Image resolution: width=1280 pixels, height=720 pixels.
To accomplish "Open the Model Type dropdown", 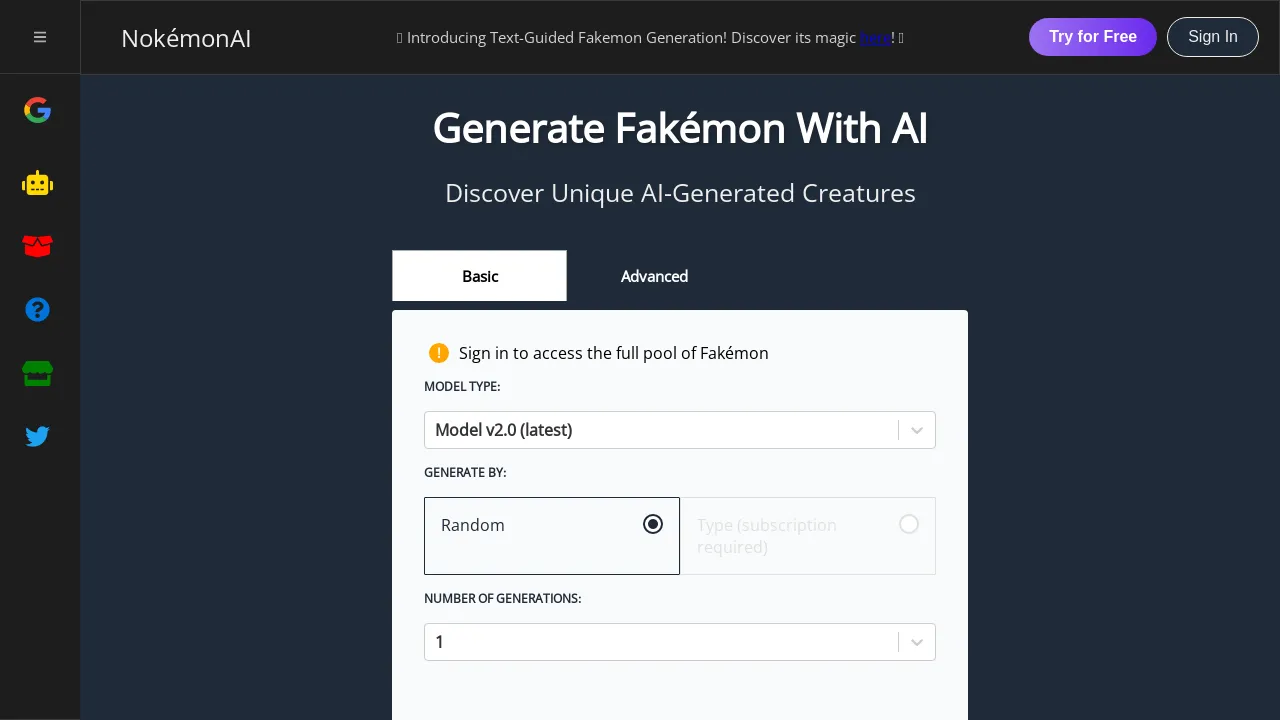I will pos(680,430).
